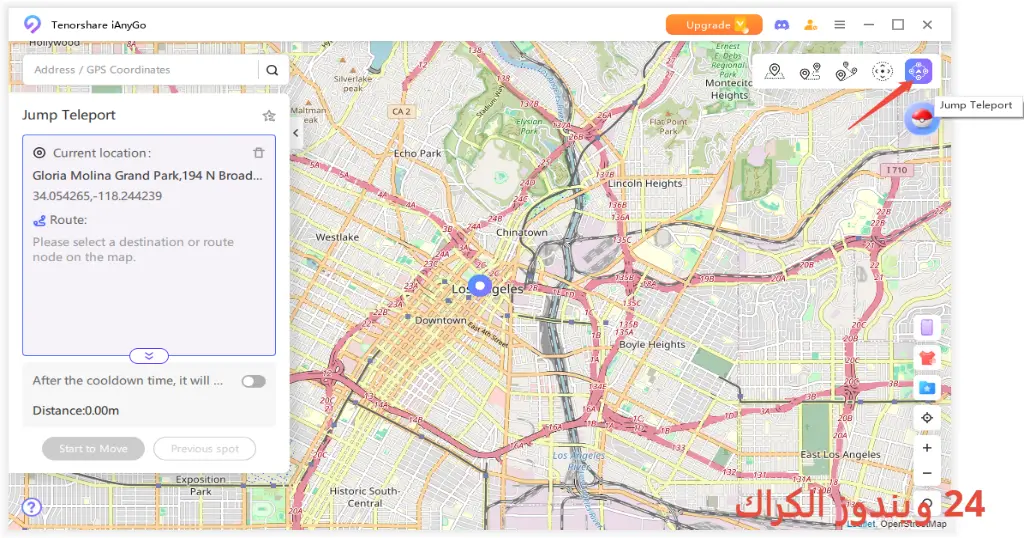Screen dimensions: 1024x538
Task: Select the Jump Teleport mode icon
Action: pos(918,71)
